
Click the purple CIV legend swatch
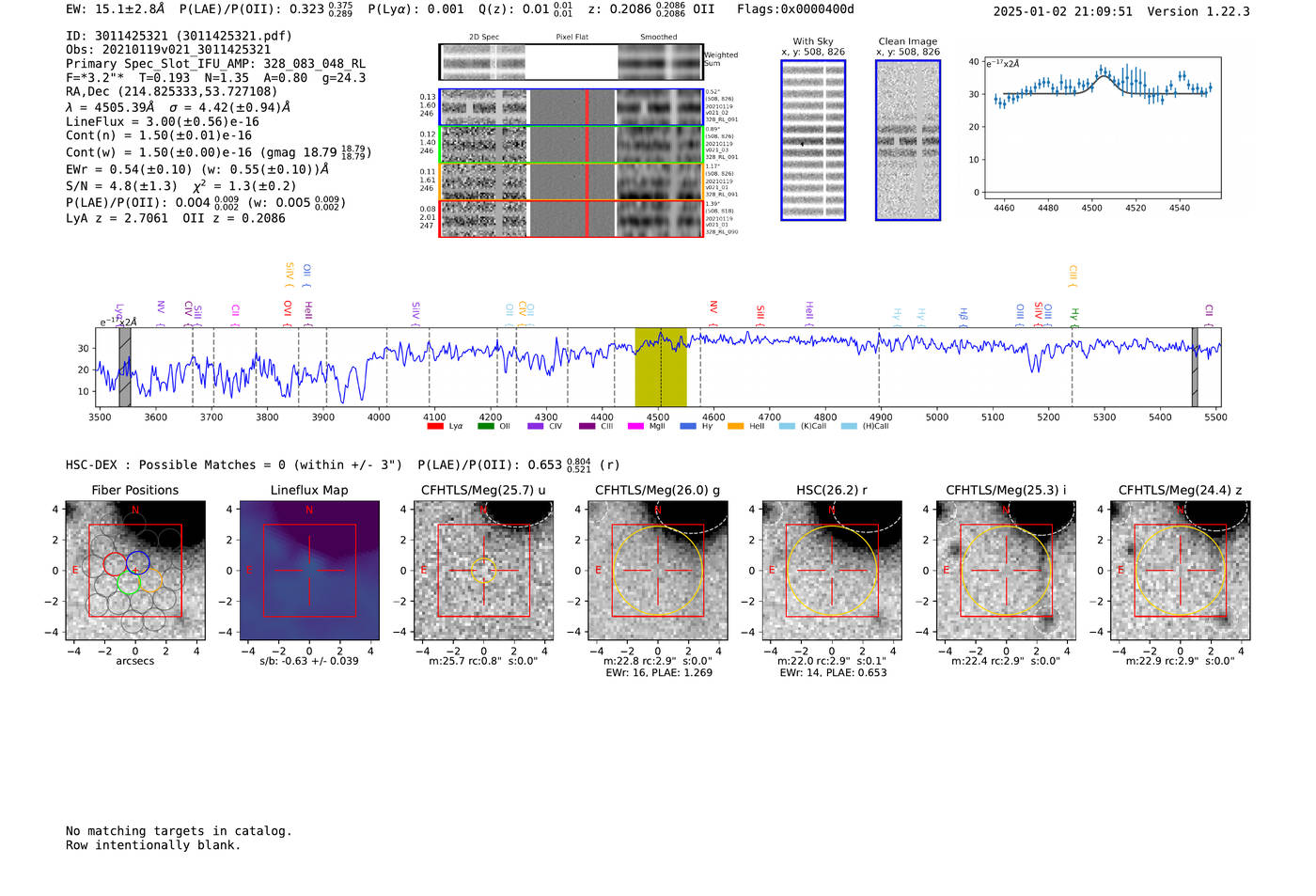click(536, 426)
